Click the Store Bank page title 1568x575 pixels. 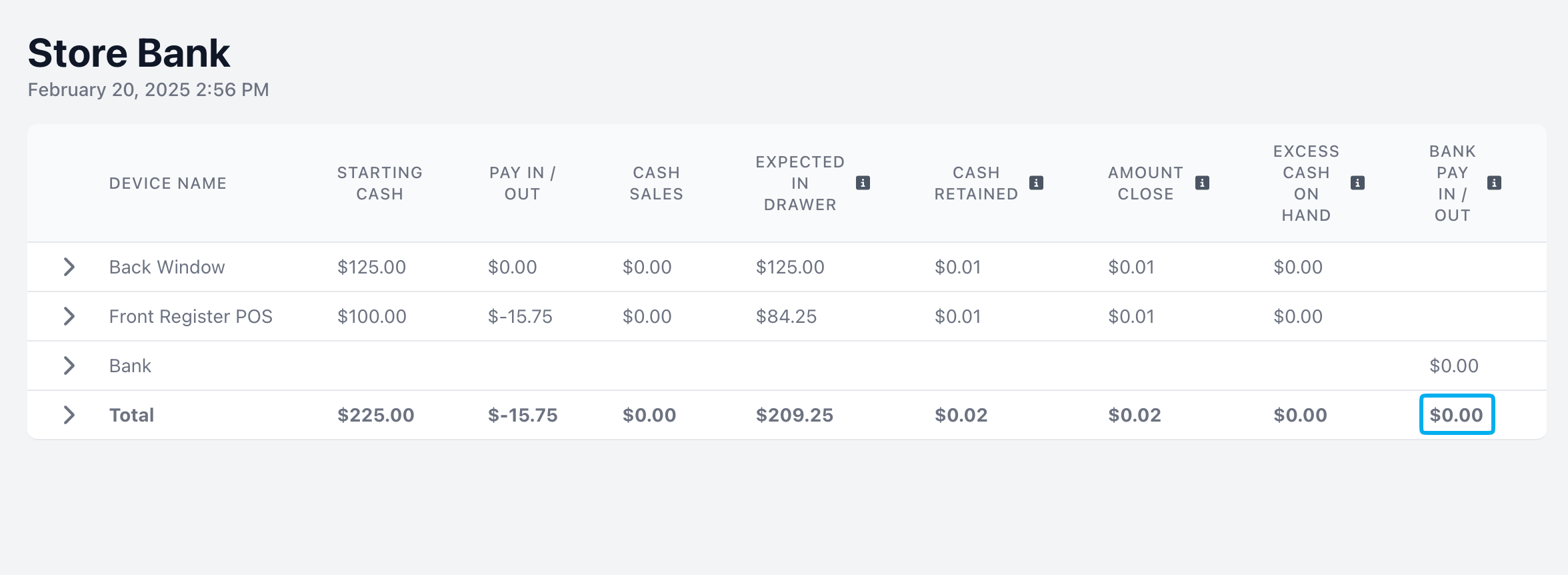point(129,53)
